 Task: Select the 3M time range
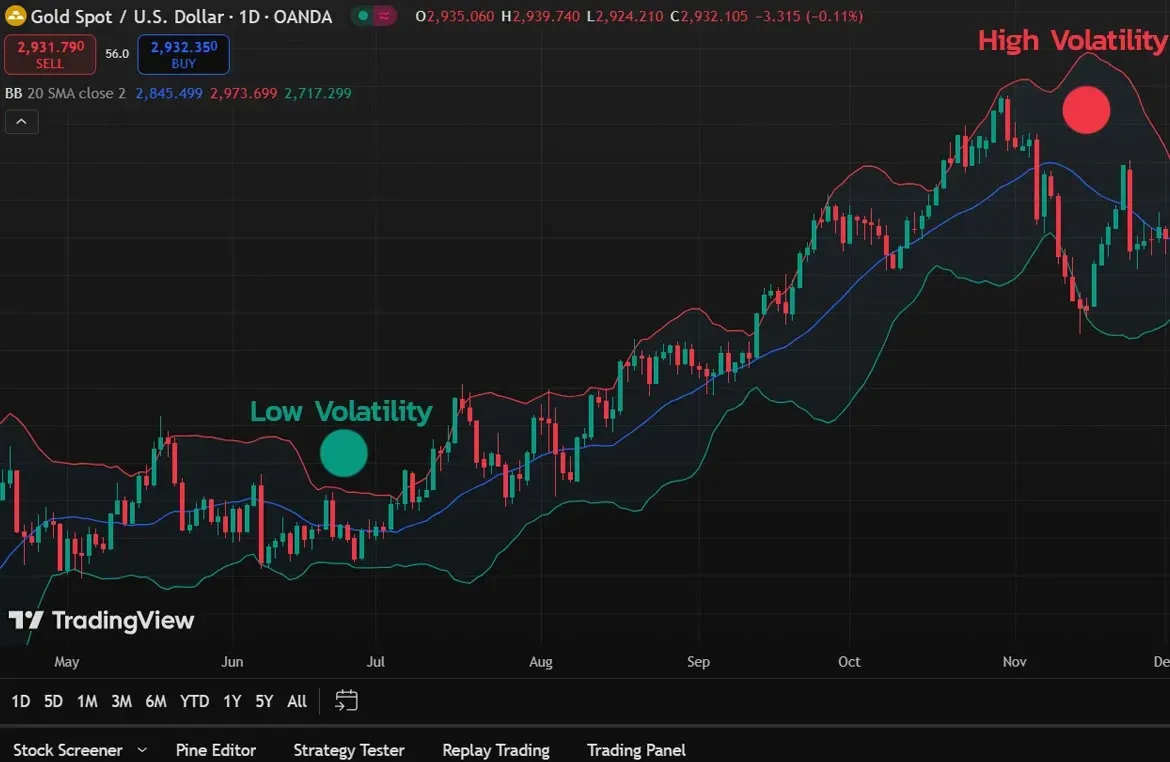[x=122, y=702]
